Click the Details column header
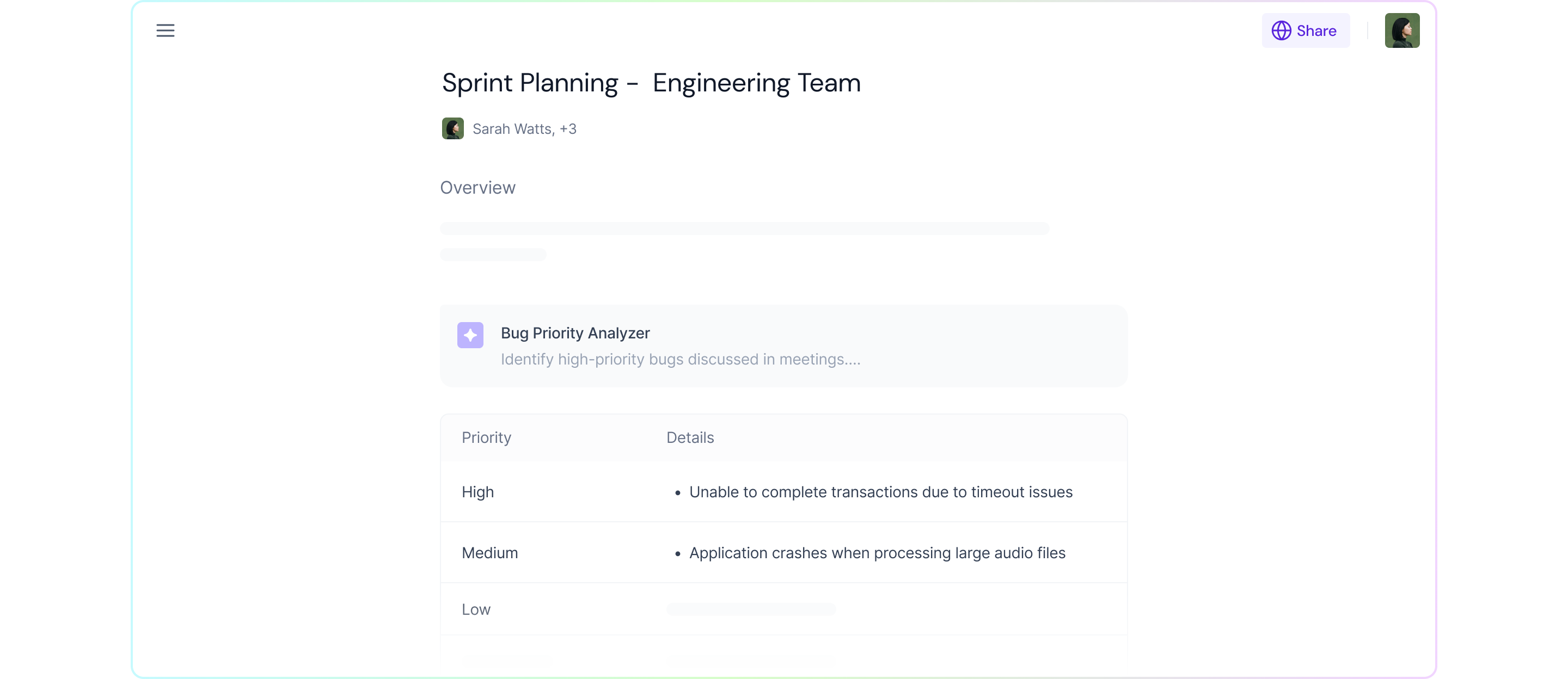The height and width of the screenshot is (679, 1568). point(690,437)
